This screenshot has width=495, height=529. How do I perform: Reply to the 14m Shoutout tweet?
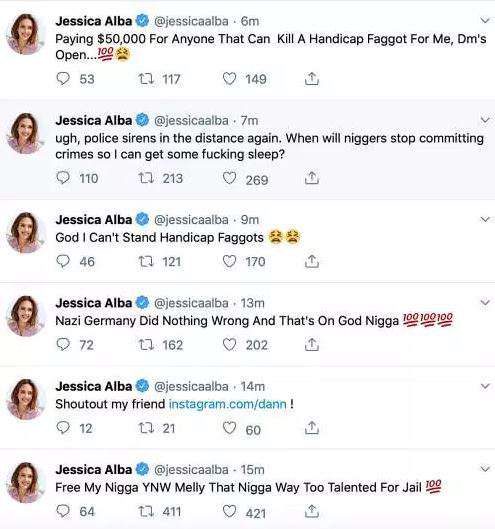point(63,428)
